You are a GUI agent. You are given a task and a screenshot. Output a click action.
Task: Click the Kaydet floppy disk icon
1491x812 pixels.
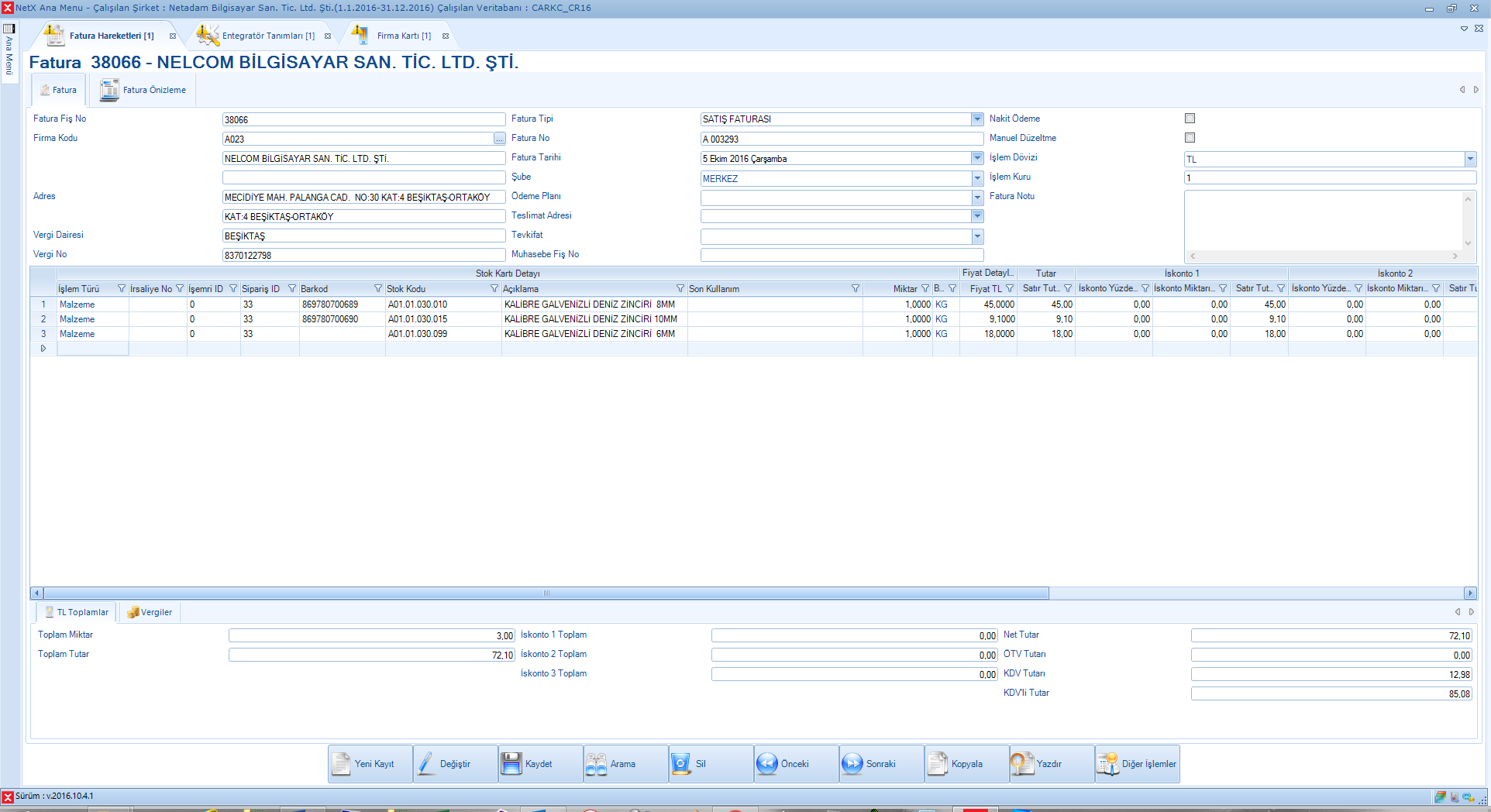point(511,764)
